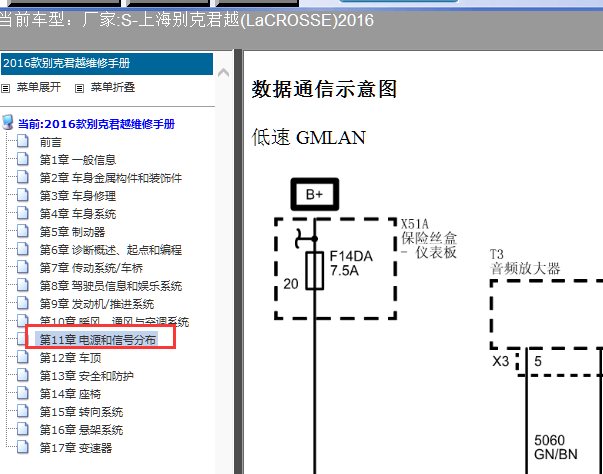Click the page icon next to 第16章 悬架系统
Image resolution: width=603 pixels, height=474 pixels.
pos(23,429)
